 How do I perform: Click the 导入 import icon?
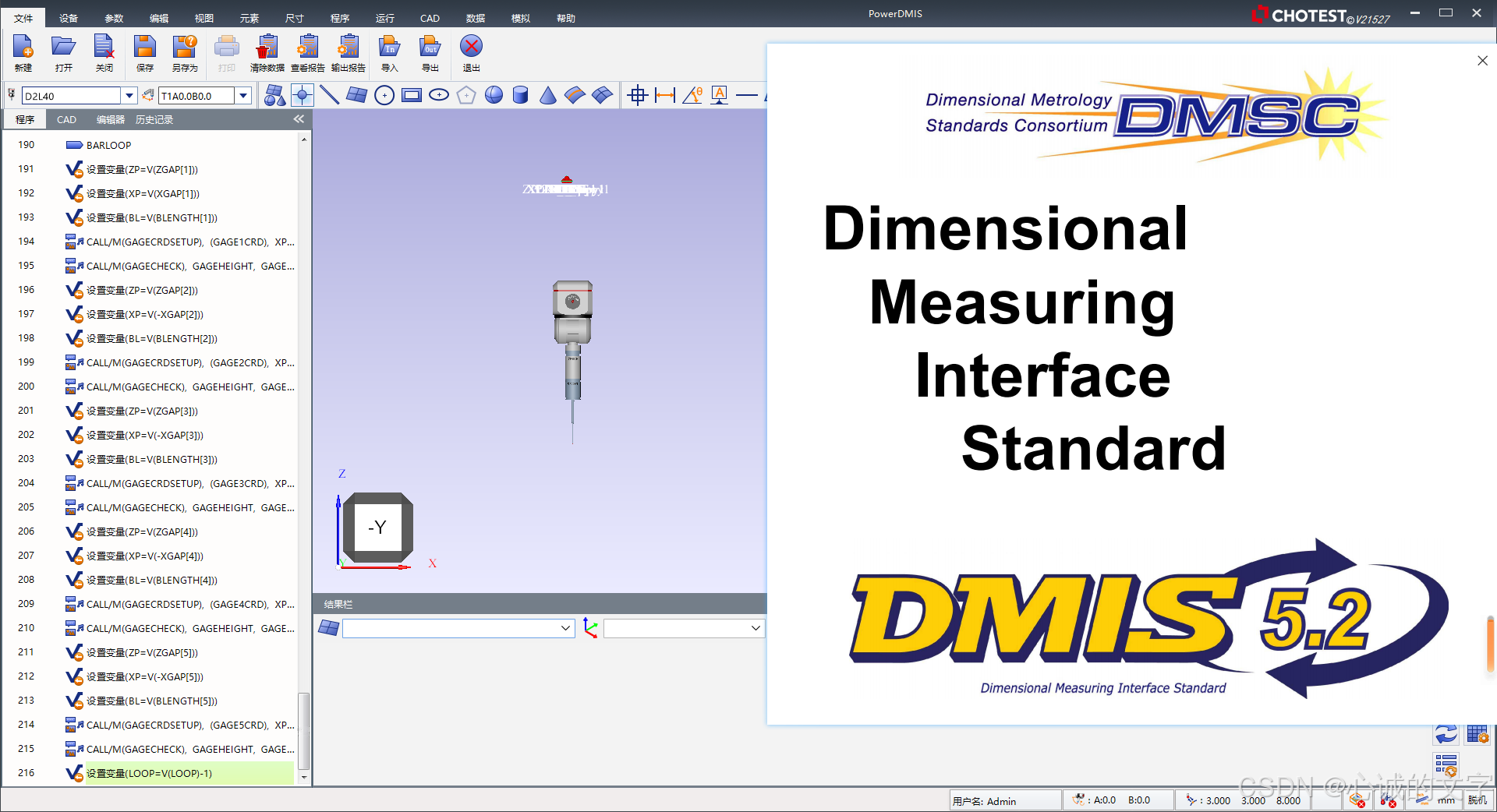click(390, 53)
